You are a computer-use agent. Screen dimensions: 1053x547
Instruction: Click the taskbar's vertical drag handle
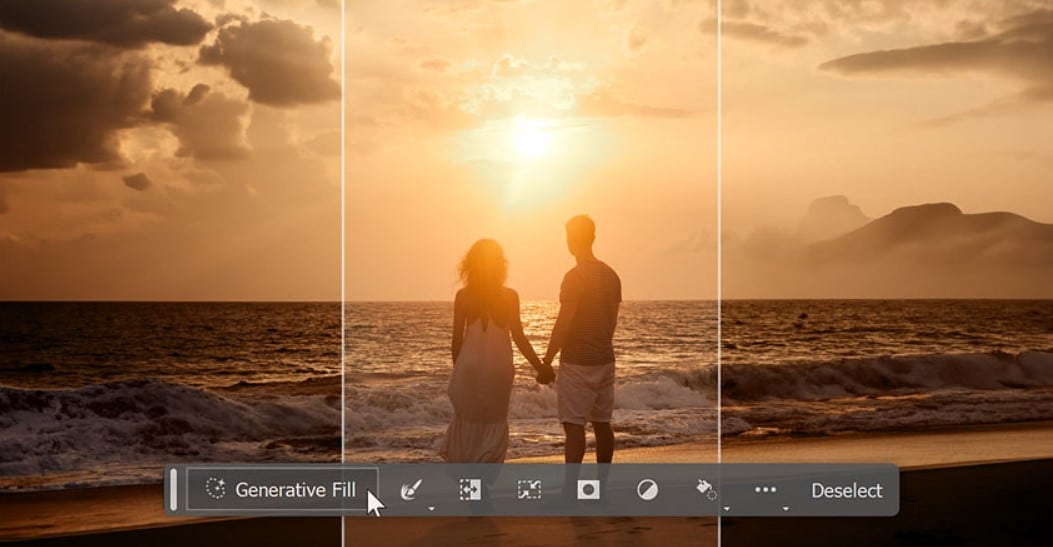coord(174,489)
